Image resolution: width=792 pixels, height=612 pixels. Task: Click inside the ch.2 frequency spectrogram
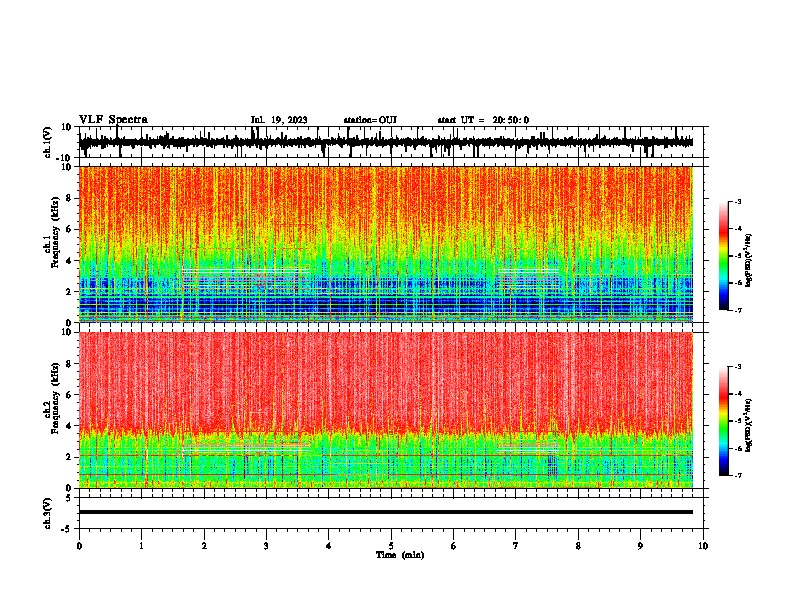coord(386,410)
